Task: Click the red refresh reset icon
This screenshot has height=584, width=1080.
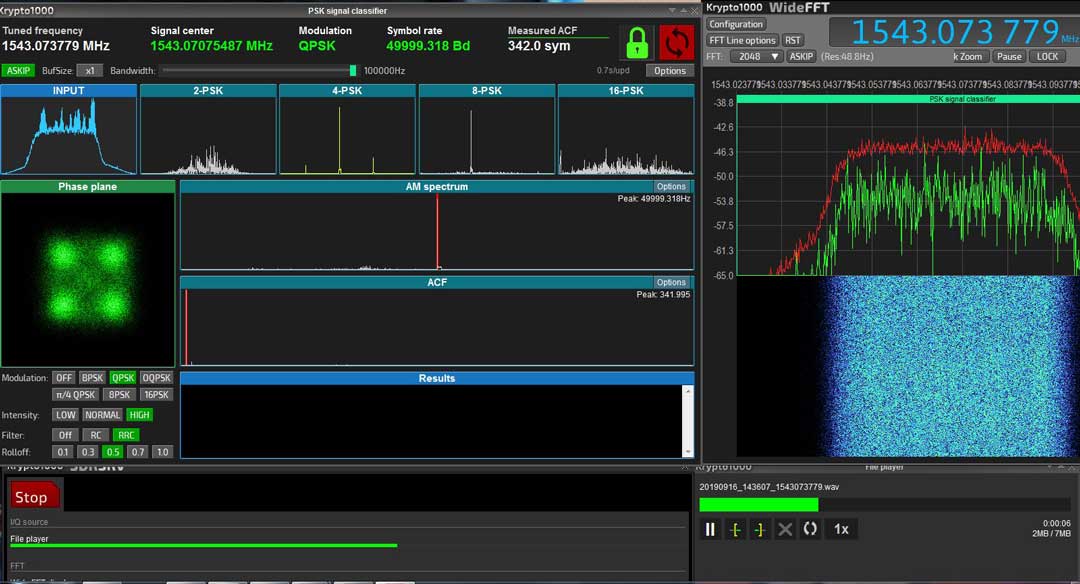Action: [676, 43]
